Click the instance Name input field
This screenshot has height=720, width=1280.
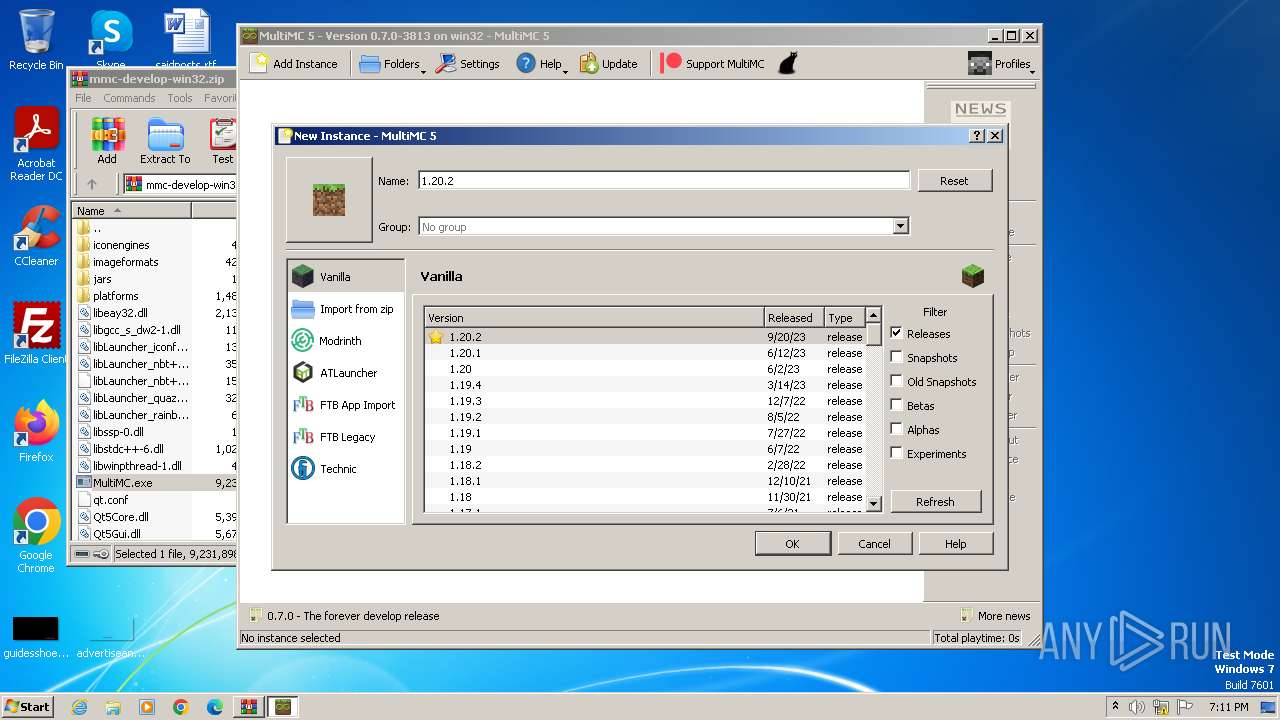tap(664, 181)
